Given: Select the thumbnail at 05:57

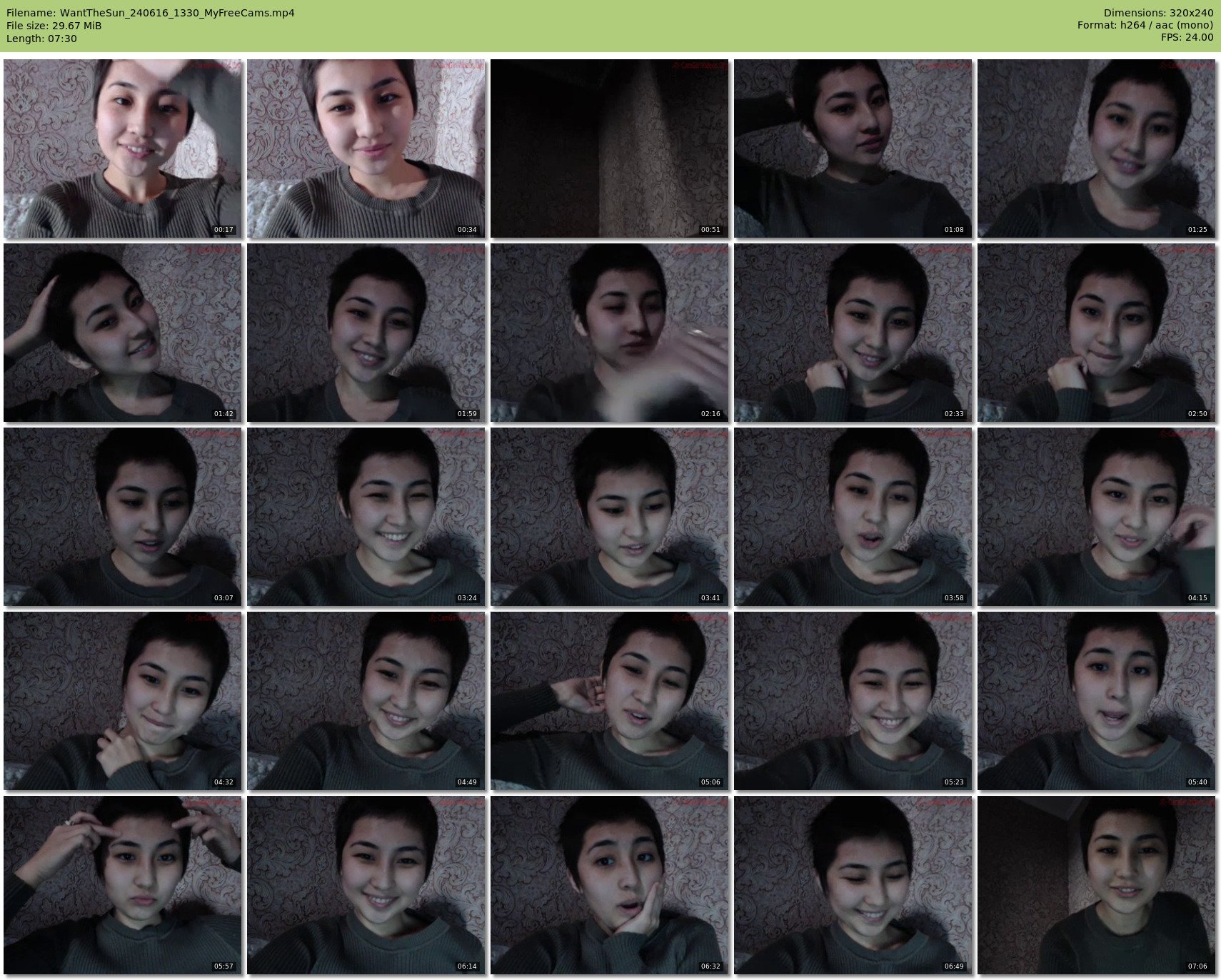Looking at the screenshot, I should click(x=123, y=885).
